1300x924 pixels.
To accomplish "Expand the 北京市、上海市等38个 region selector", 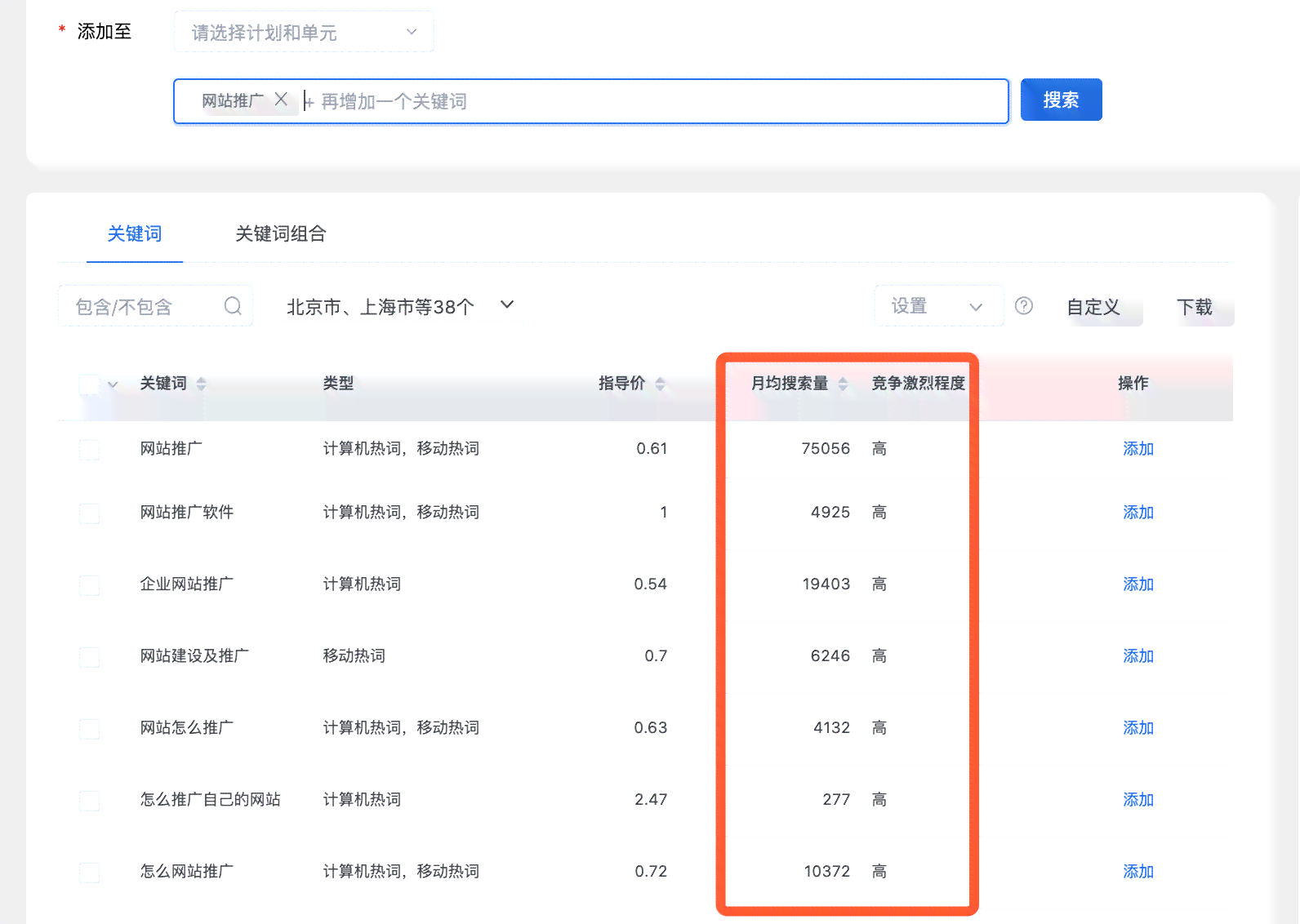I will [x=400, y=306].
